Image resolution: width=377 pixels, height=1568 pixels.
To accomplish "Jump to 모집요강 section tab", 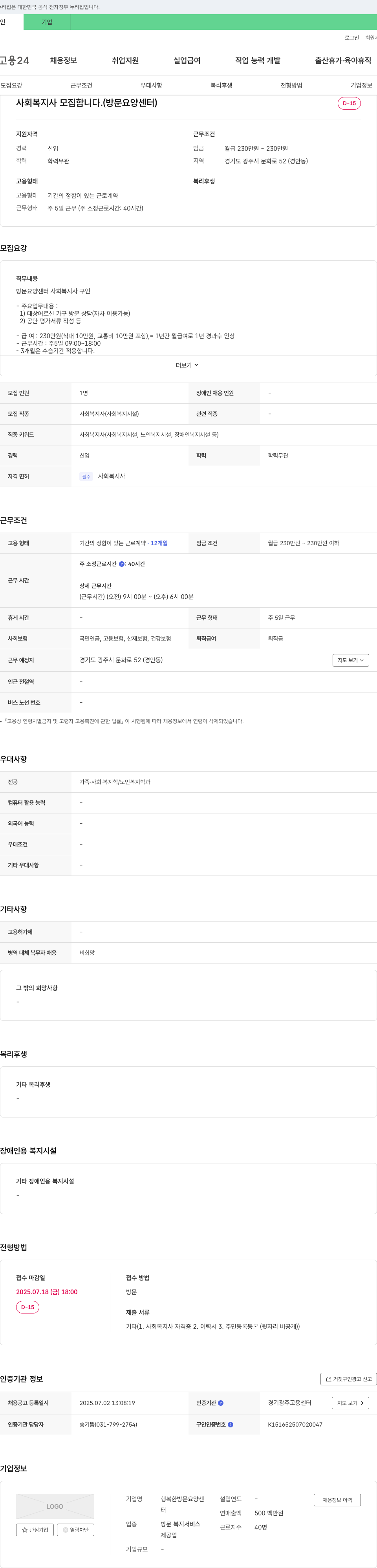I will click(x=11, y=85).
